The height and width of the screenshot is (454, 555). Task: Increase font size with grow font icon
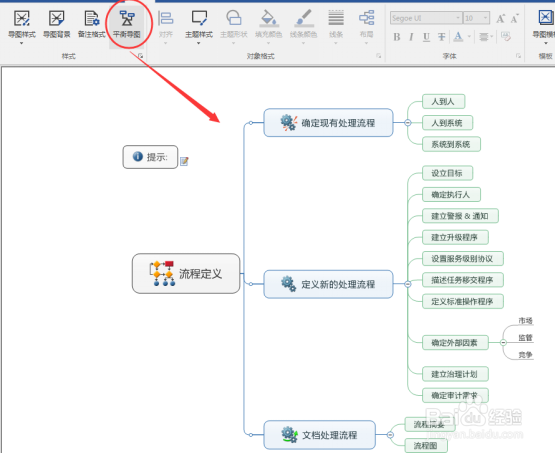coord(500,18)
